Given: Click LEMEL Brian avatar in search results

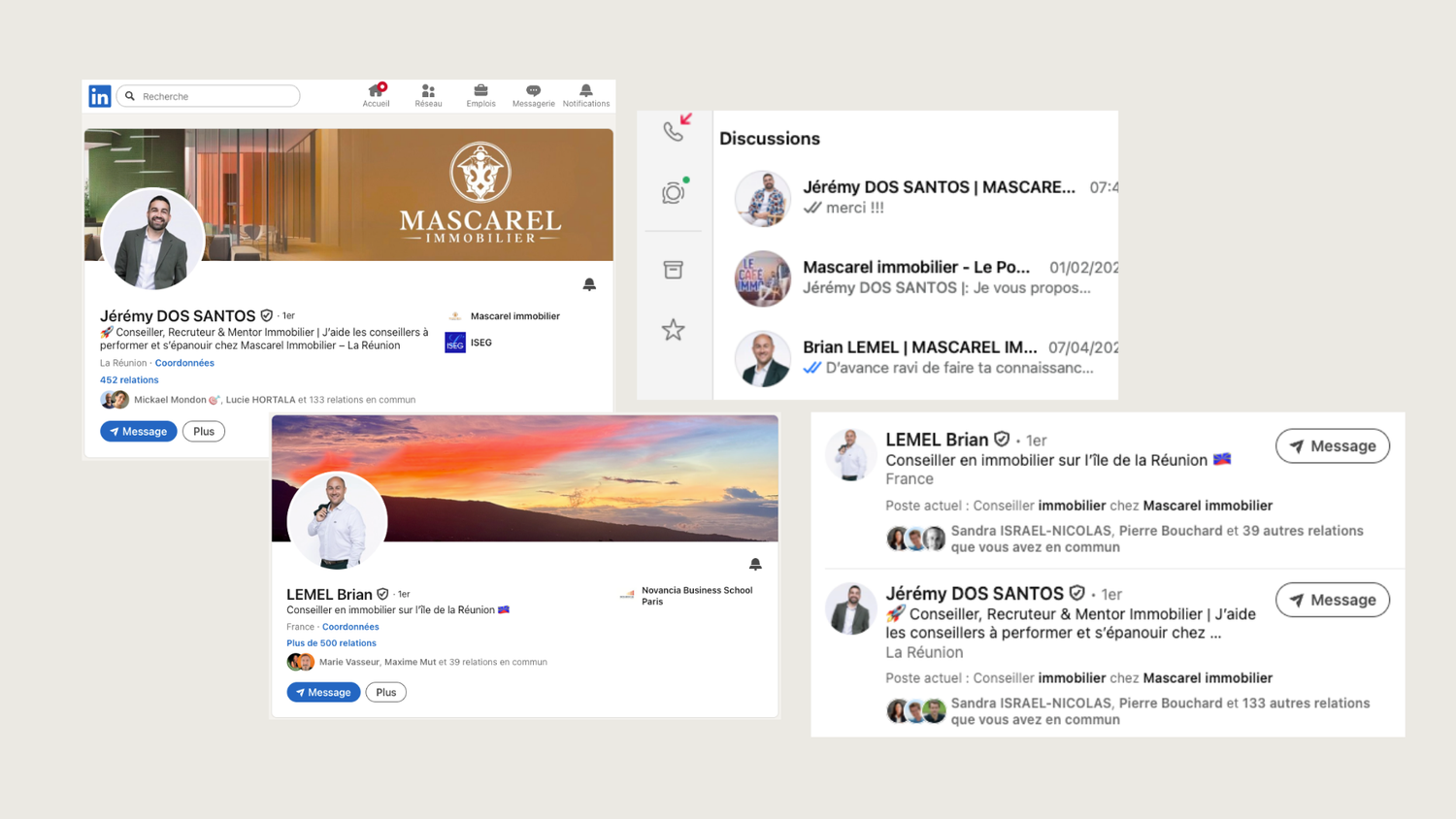Looking at the screenshot, I should coord(851,455).
